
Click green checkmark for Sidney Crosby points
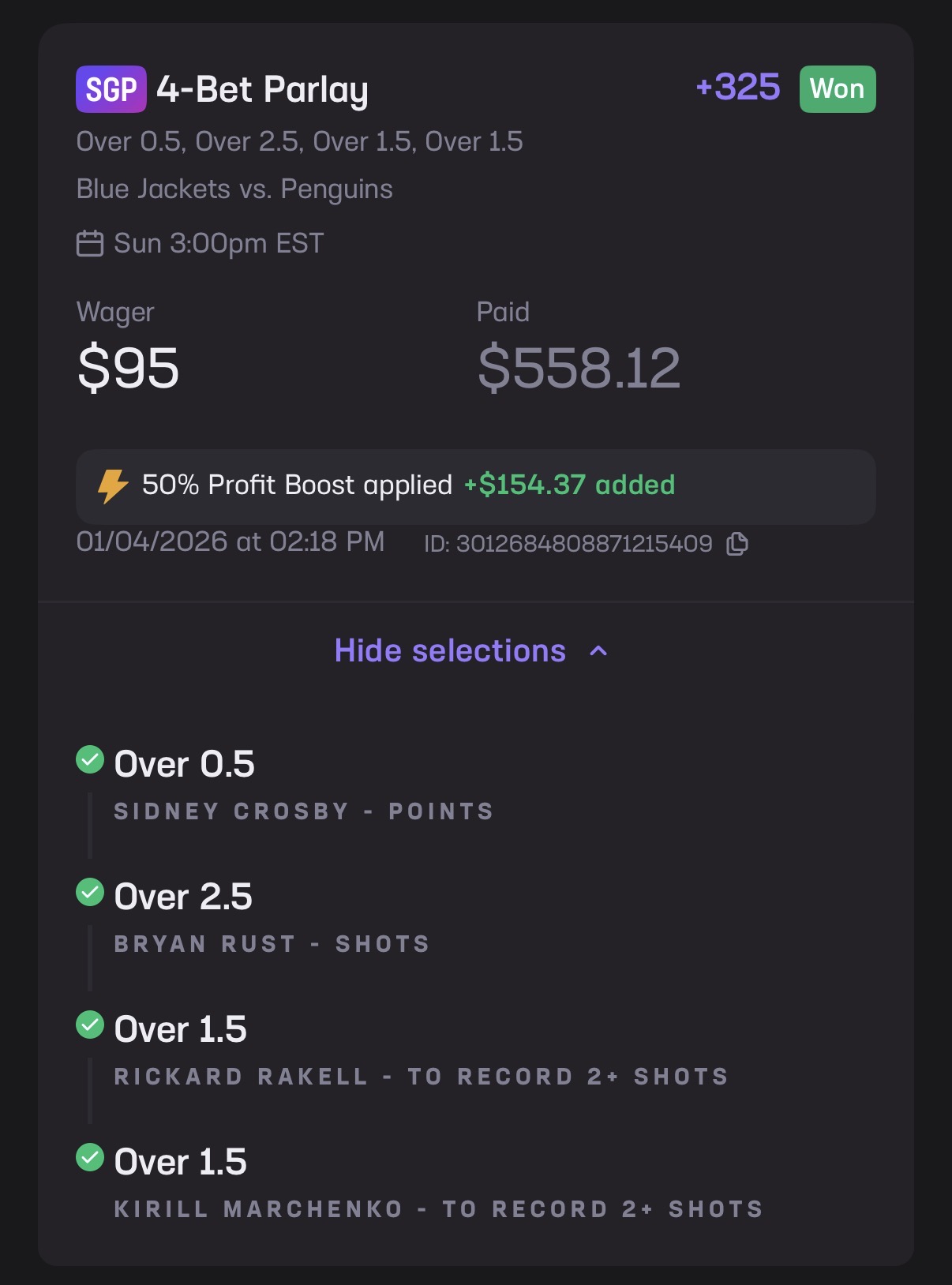(90, 760)
